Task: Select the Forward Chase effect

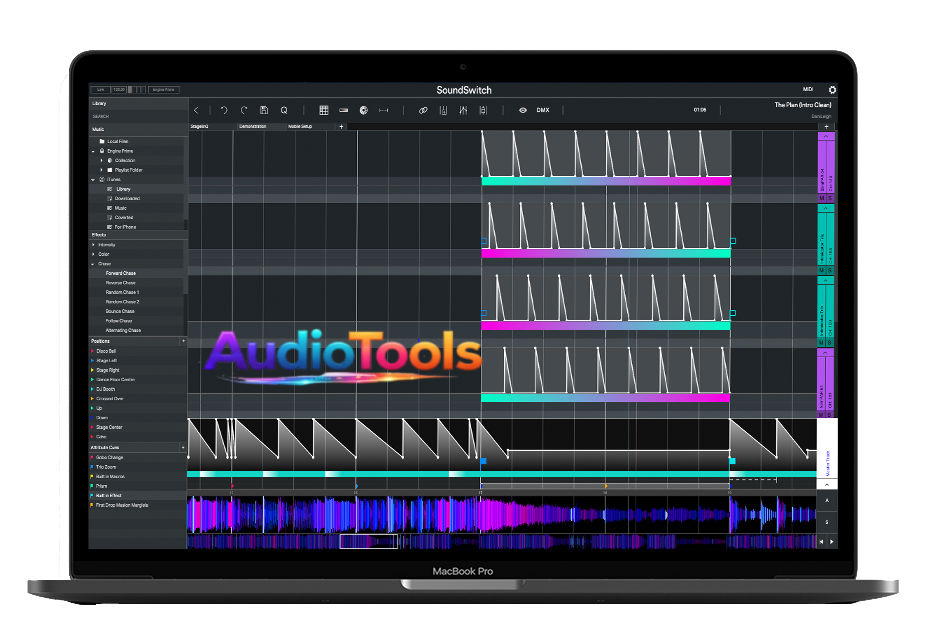Action: click(121, 273)
